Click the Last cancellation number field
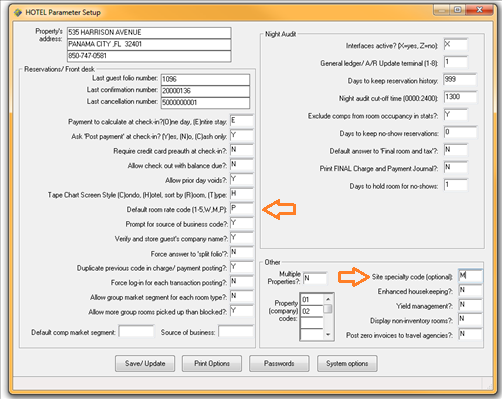502x399 pixels. 205,103
